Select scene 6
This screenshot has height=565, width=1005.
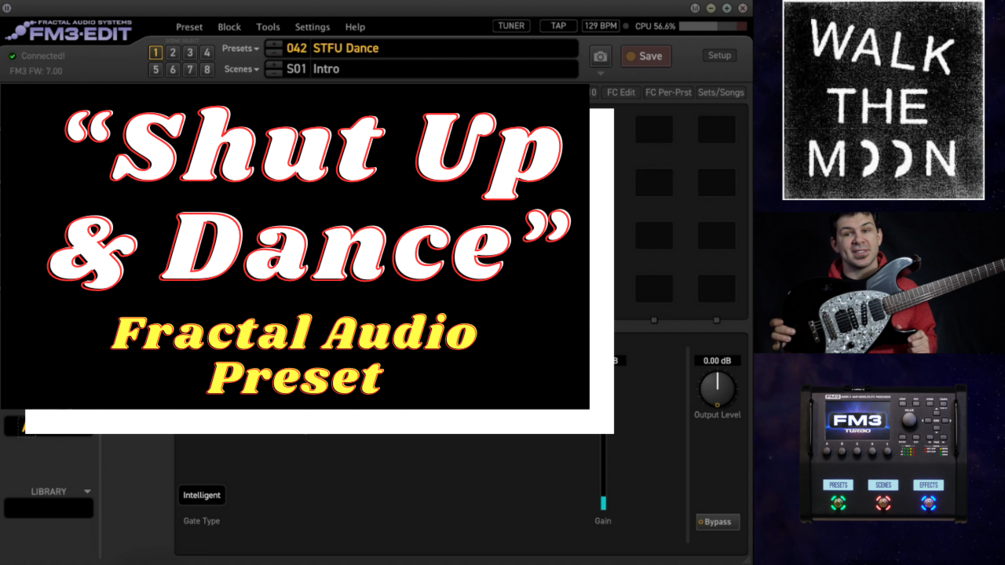pos(172,69)
